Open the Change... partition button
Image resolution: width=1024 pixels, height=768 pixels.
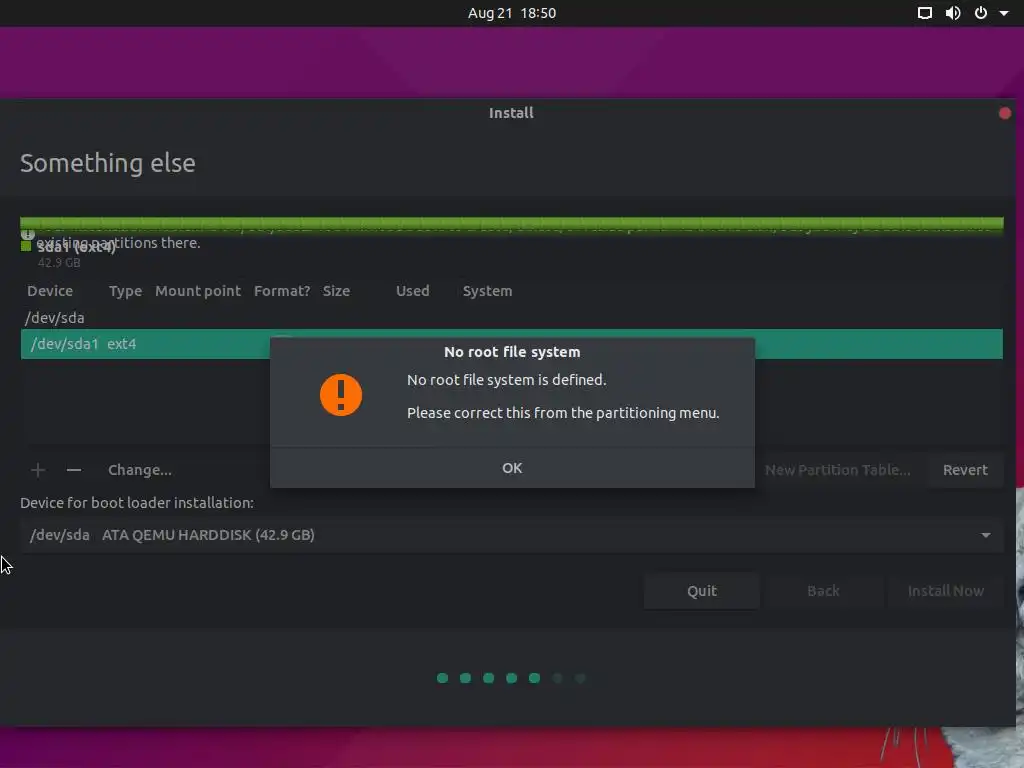140,470
